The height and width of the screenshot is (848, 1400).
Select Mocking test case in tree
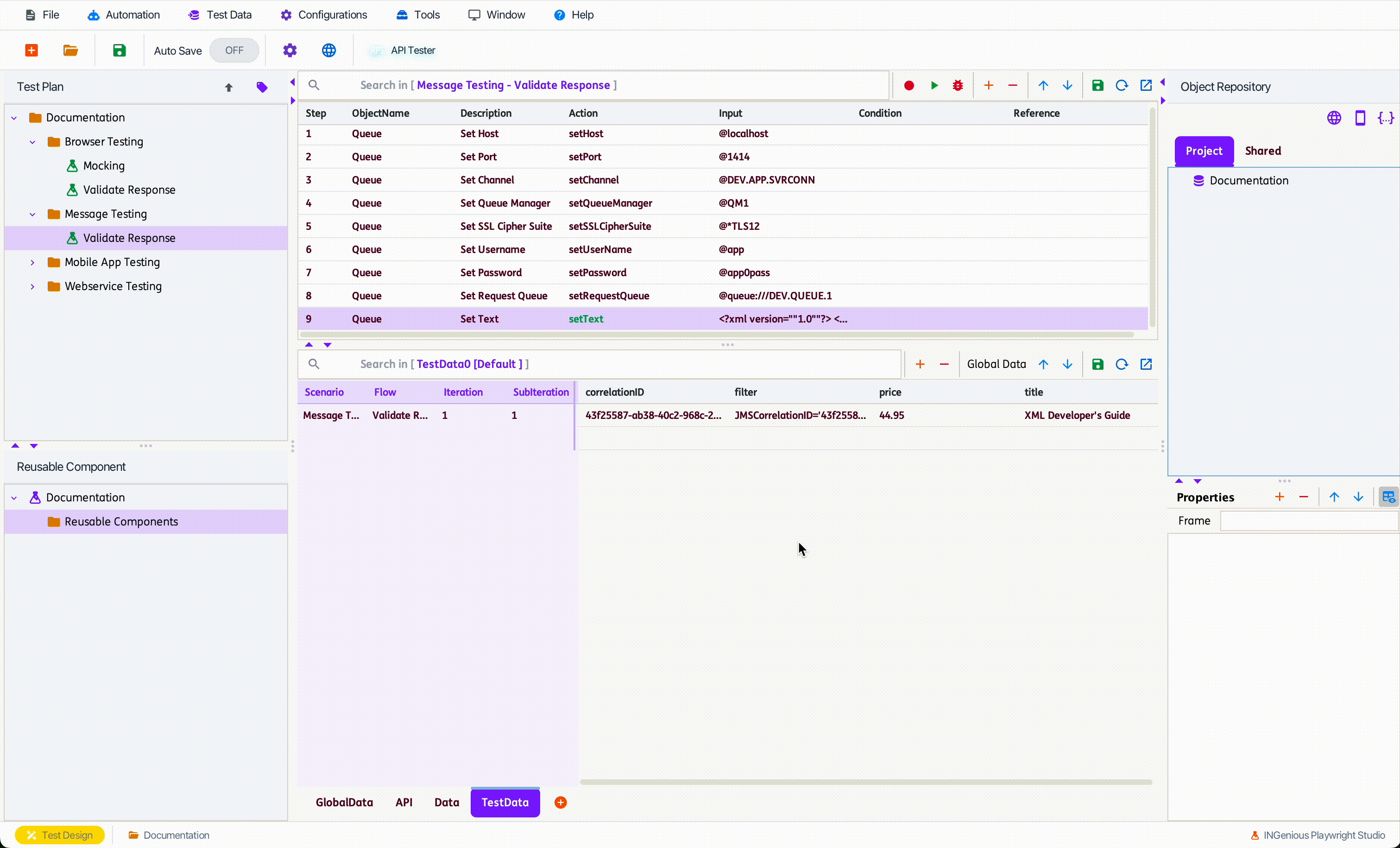(103, 165)
